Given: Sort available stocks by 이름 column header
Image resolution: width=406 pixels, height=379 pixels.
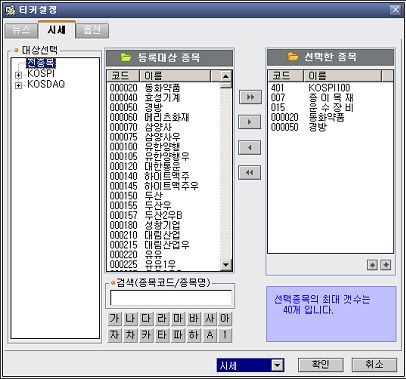Looking at the screenshot, I should [175, 76].
